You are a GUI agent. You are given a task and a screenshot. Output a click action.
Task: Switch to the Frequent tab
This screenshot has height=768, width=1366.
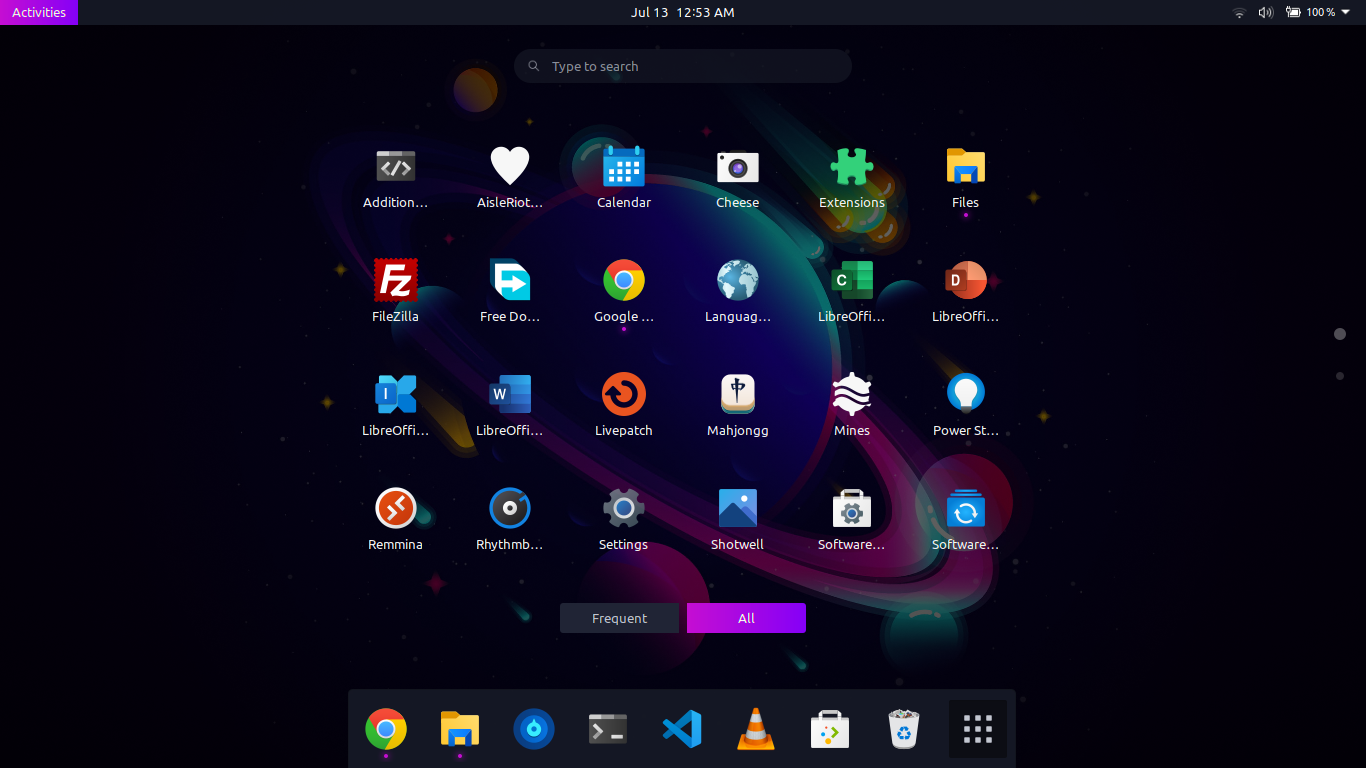coord(619,618)
